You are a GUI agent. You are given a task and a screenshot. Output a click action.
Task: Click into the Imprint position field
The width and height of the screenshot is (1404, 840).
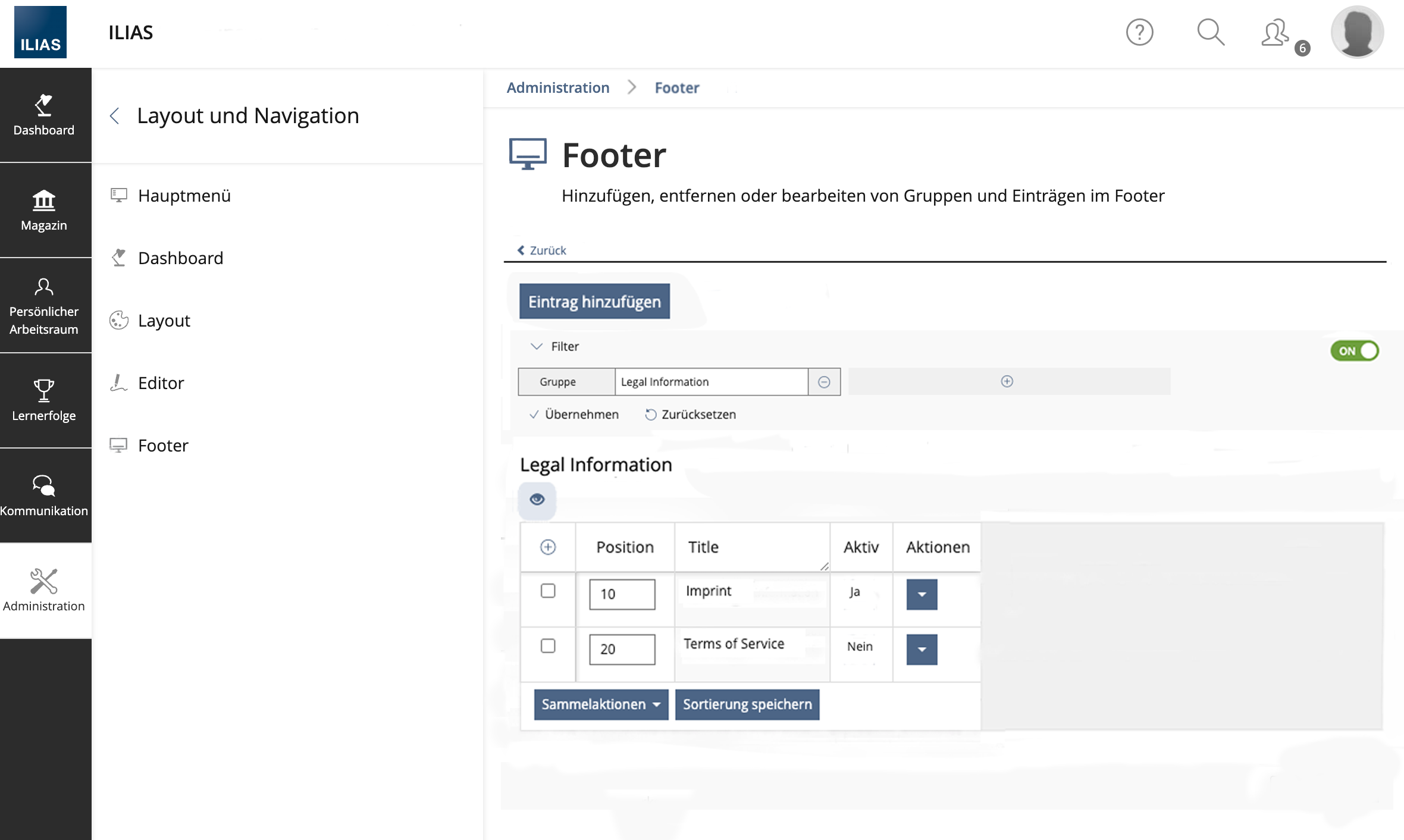tap(622, 594)
